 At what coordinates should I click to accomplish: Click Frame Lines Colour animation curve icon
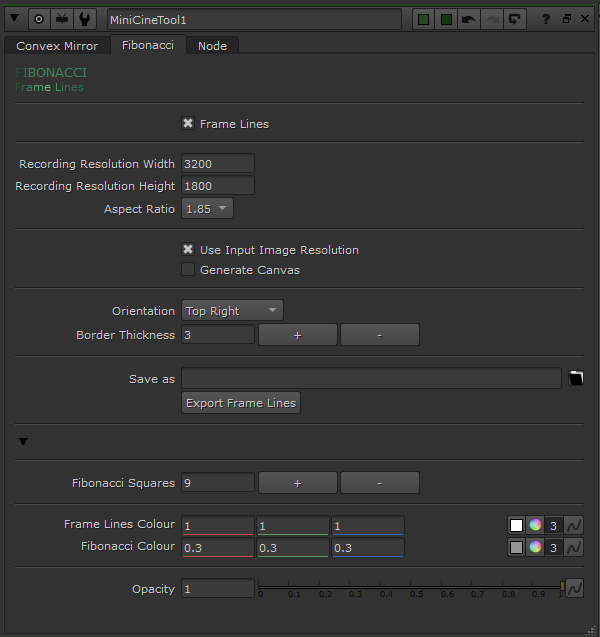click(x=575, y=525)
